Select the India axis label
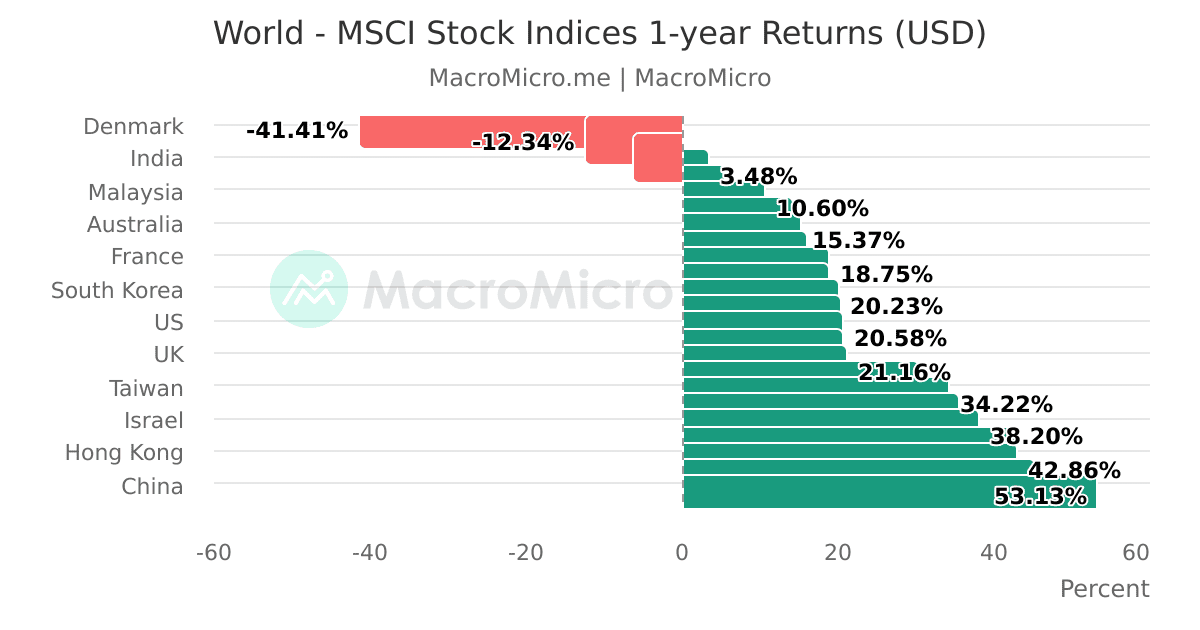This screenshot has width=1200, height=630. click(x=157, y=158)
